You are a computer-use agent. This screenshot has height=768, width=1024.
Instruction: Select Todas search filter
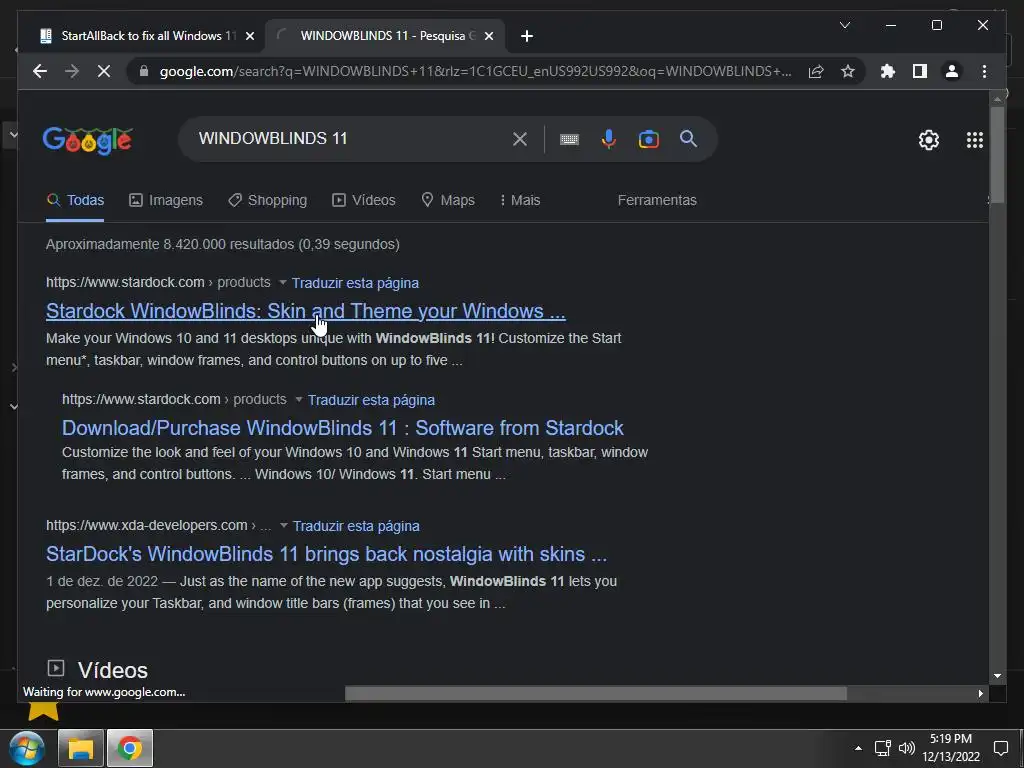click(75, 200)
